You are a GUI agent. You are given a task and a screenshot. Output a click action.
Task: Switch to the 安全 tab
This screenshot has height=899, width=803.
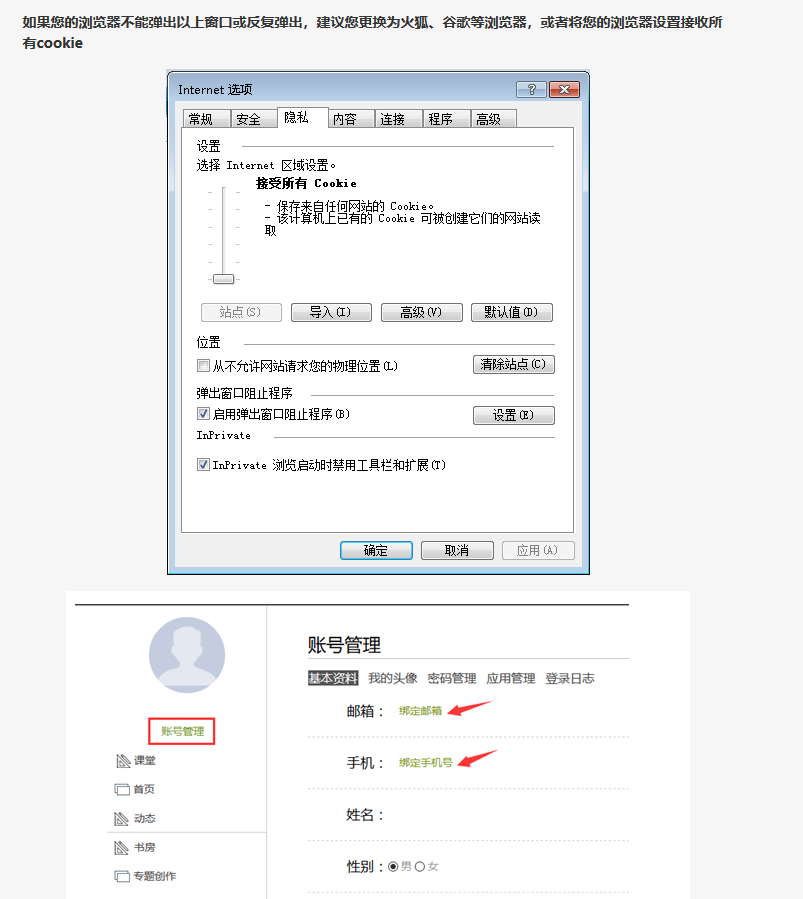[x=249, y=119]
